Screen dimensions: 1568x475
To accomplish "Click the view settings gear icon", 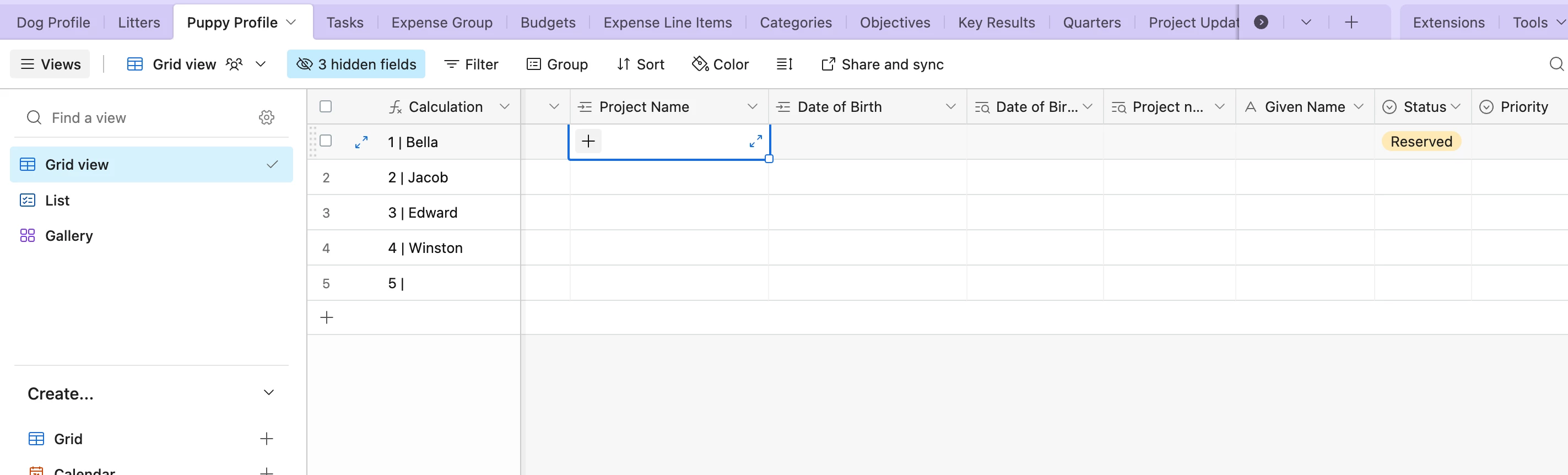I will click(x=267, y=117).
